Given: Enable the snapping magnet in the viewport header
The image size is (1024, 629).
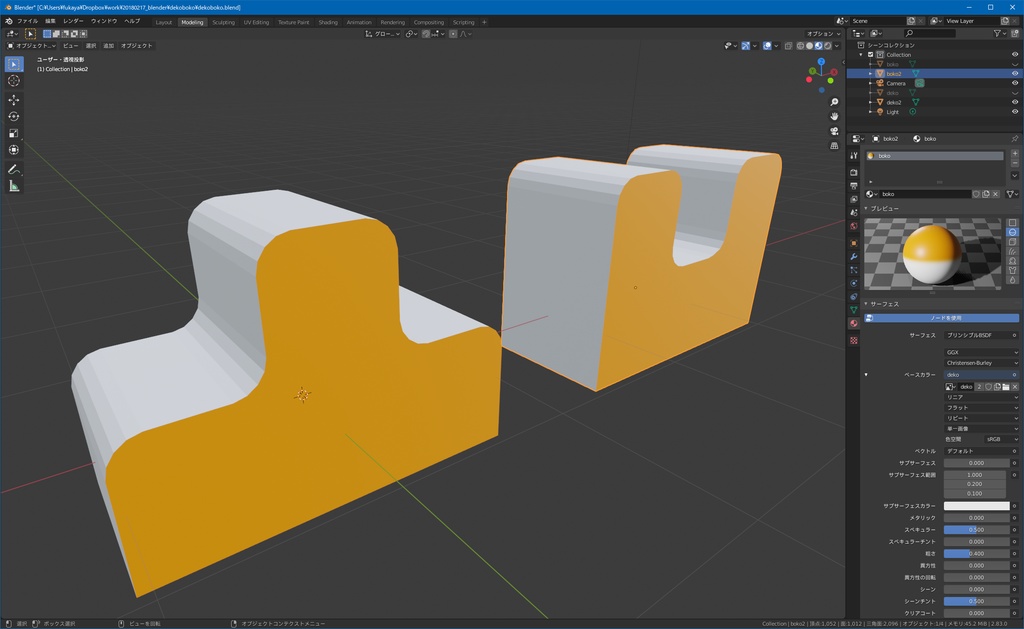Looking at the screenshot, I should coord(425,34).
